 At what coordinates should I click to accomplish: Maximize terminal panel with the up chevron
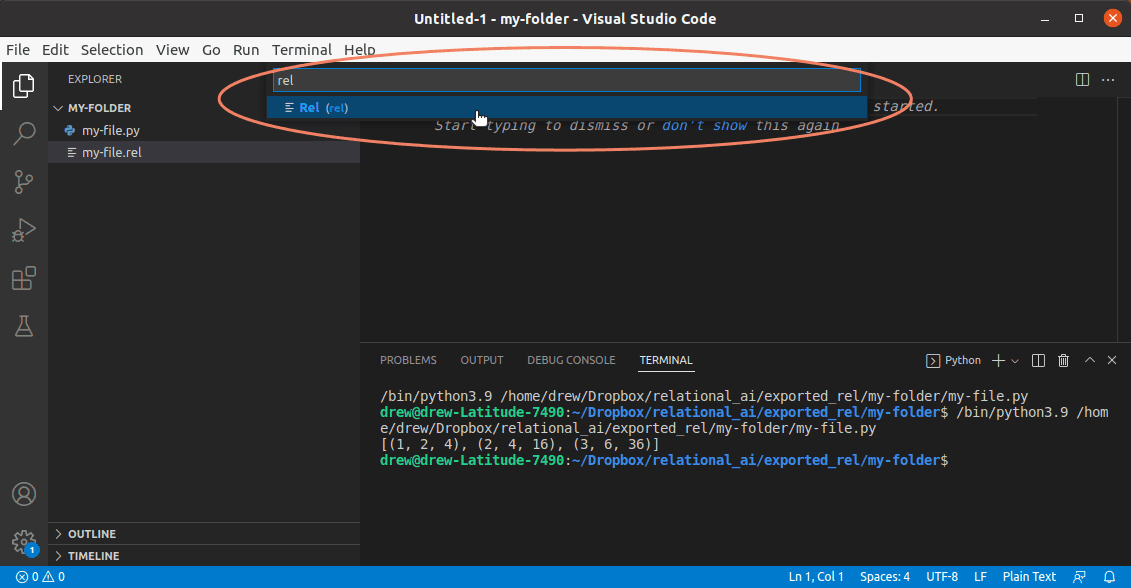1090,360
